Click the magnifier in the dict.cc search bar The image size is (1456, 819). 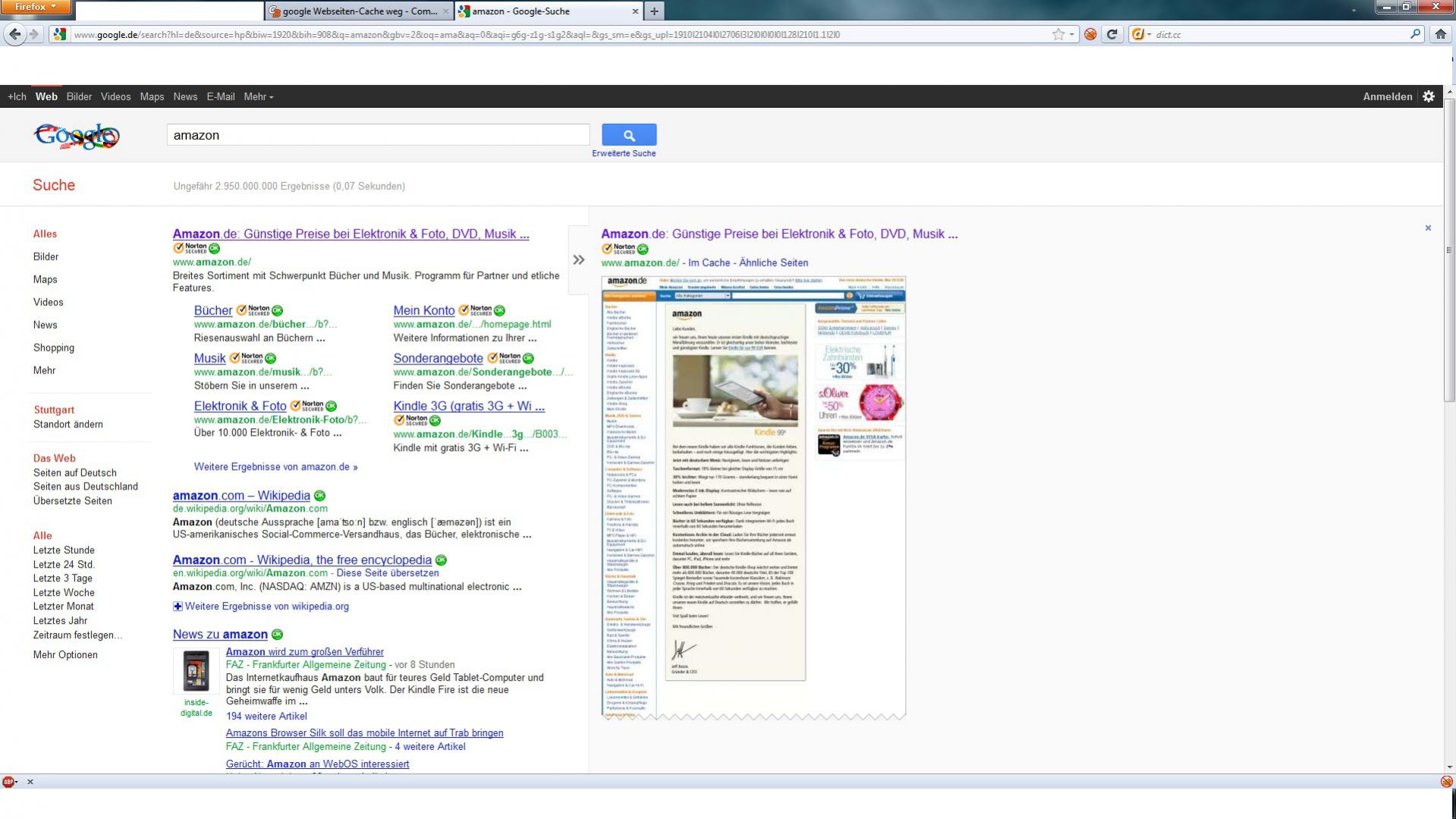pos(1416,34)
